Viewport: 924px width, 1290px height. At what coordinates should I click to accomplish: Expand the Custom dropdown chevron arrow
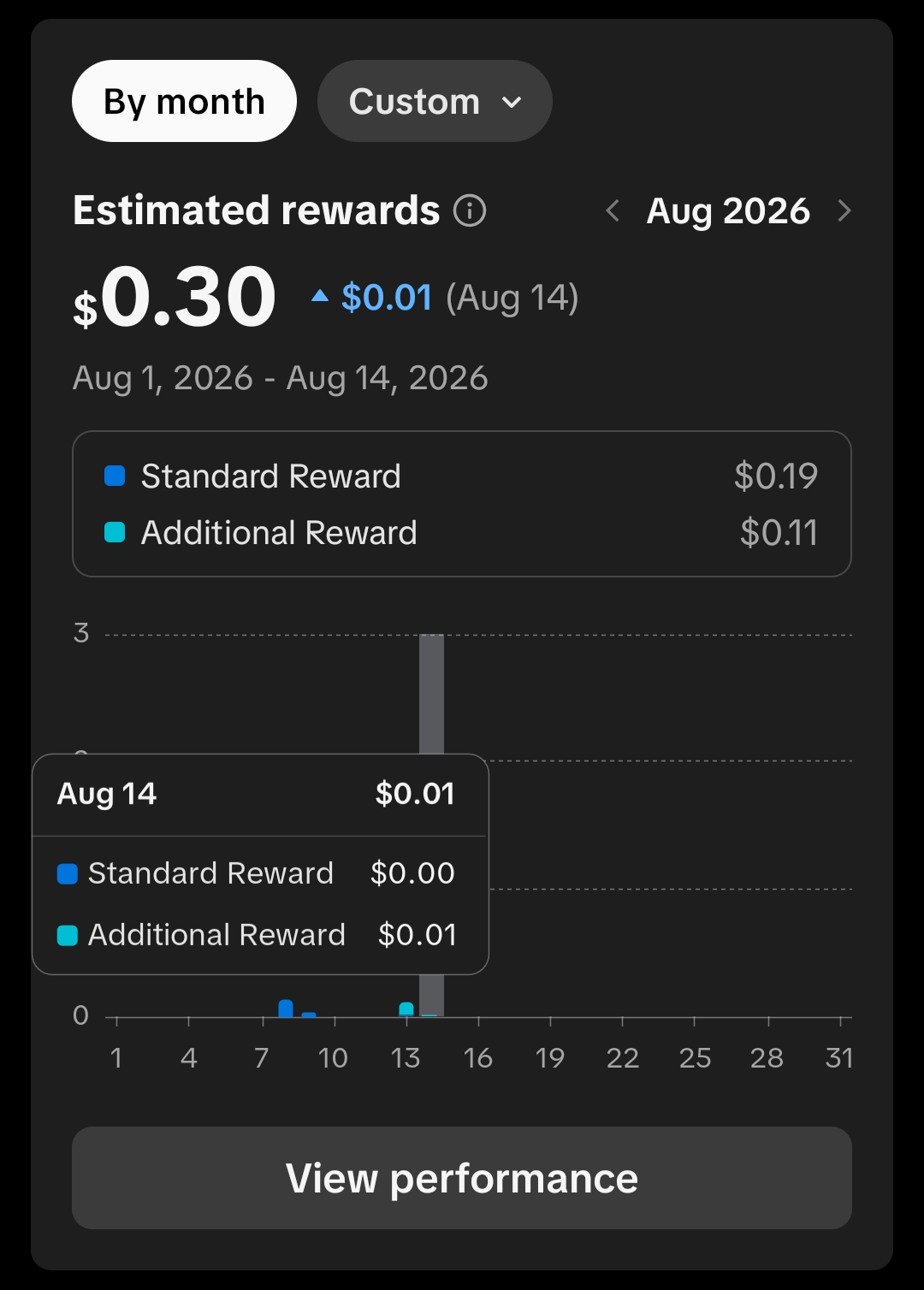(512, 103)
